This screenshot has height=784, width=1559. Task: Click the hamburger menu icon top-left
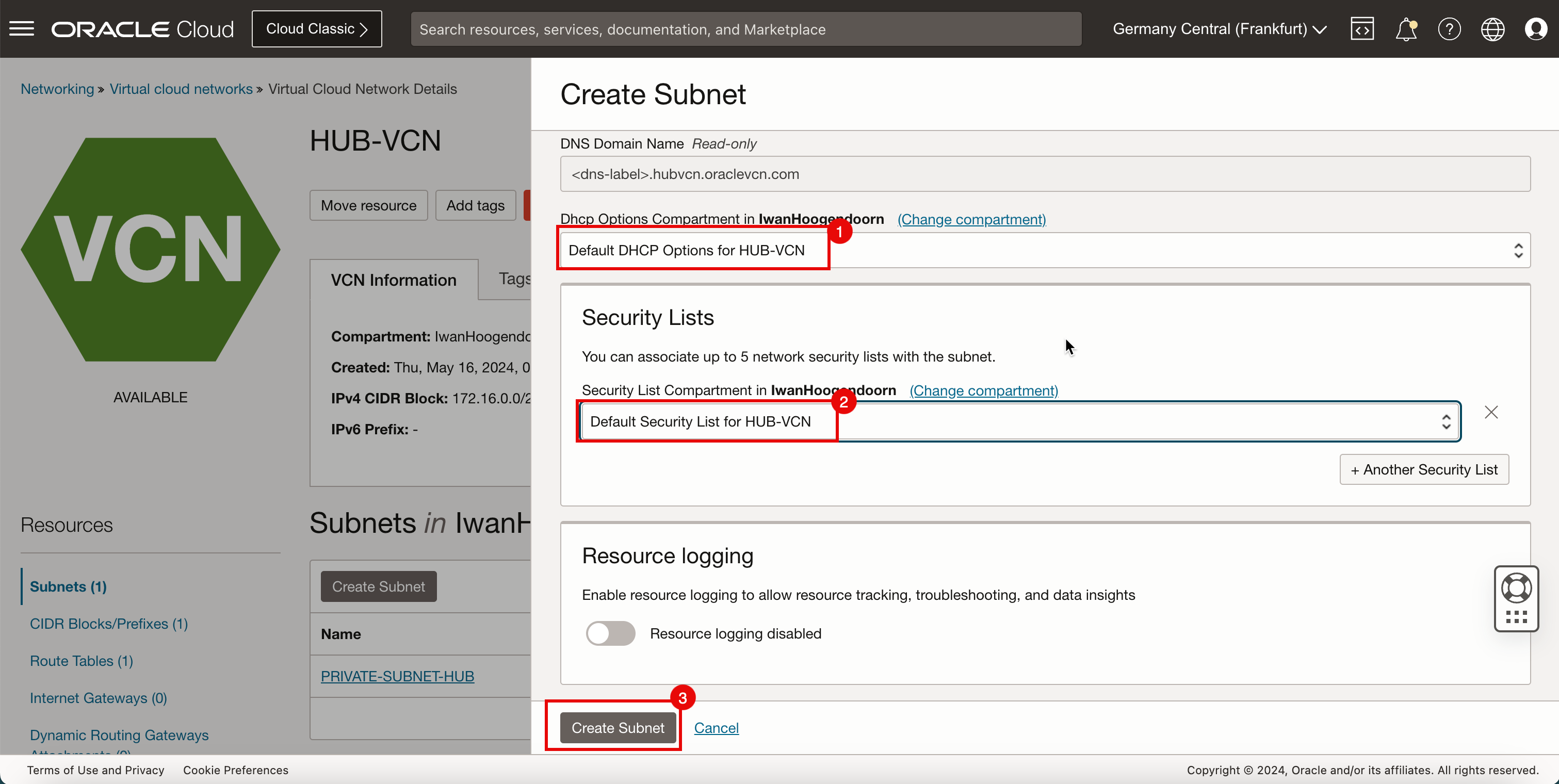pyautogui.click(x=22, y=28)
